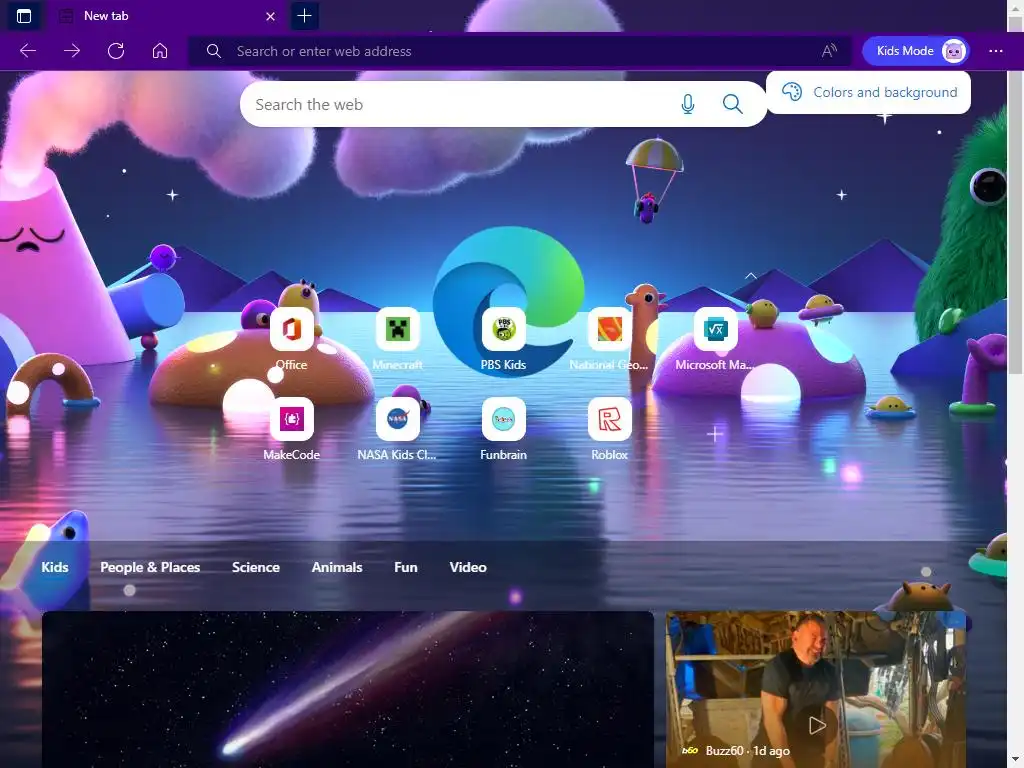
Task: Open the Buzz60 video card
Action: tap(815, 689)
